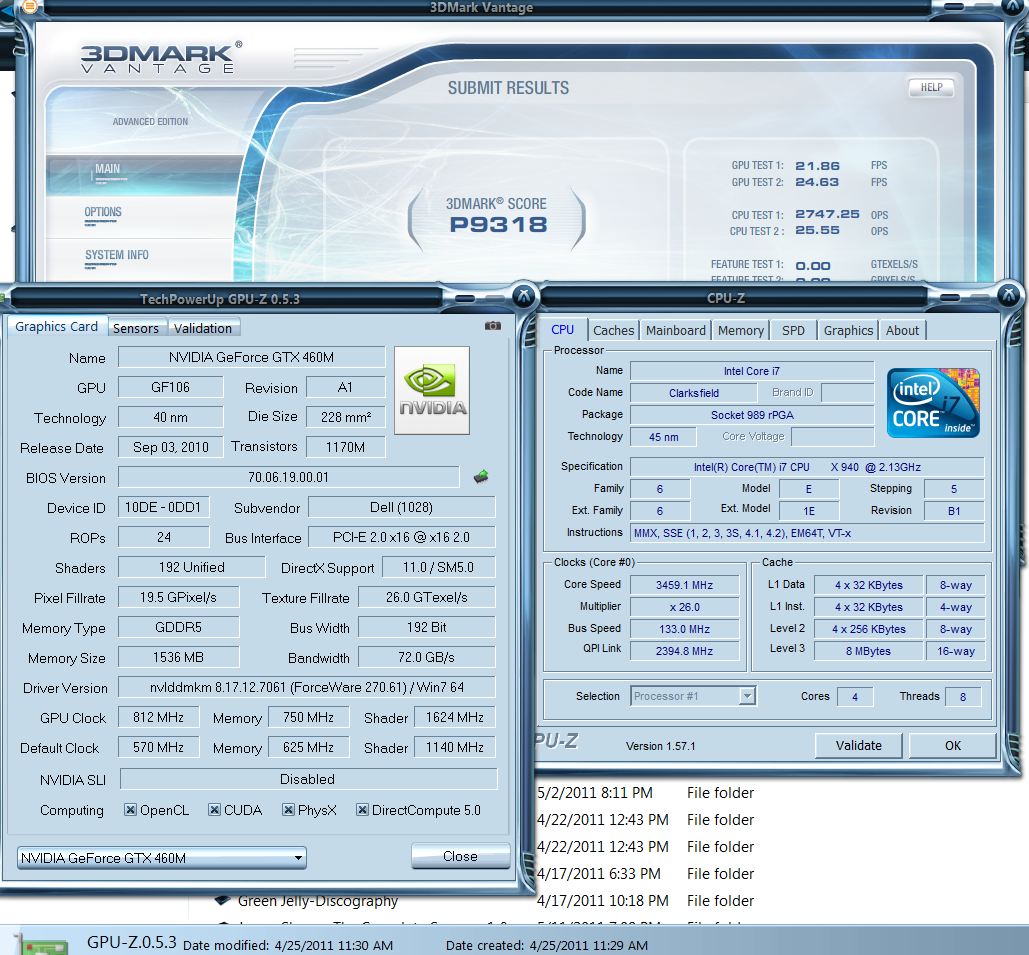
Task: Click the NVIDIA logo in GPU-Z
Action: pyautogui.click(x=432, y=391)
